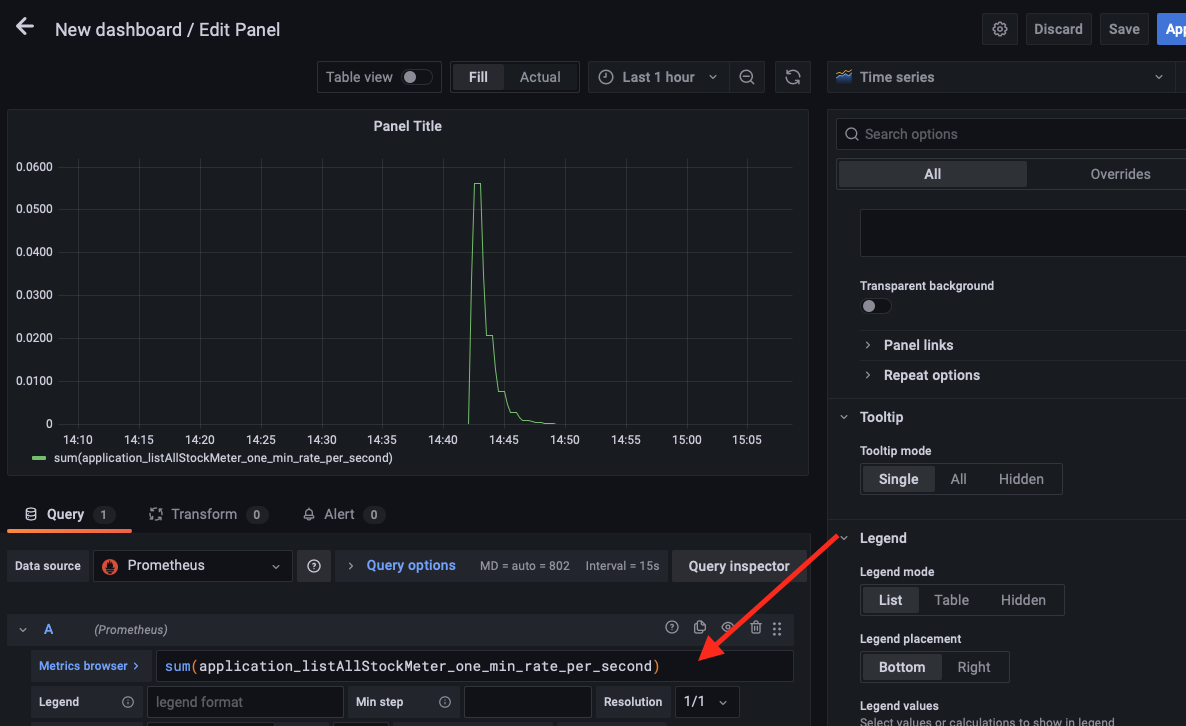Switch to the Transform tab
The height and width of the screenshot is (726, 1186).
(x=208, y=514)
